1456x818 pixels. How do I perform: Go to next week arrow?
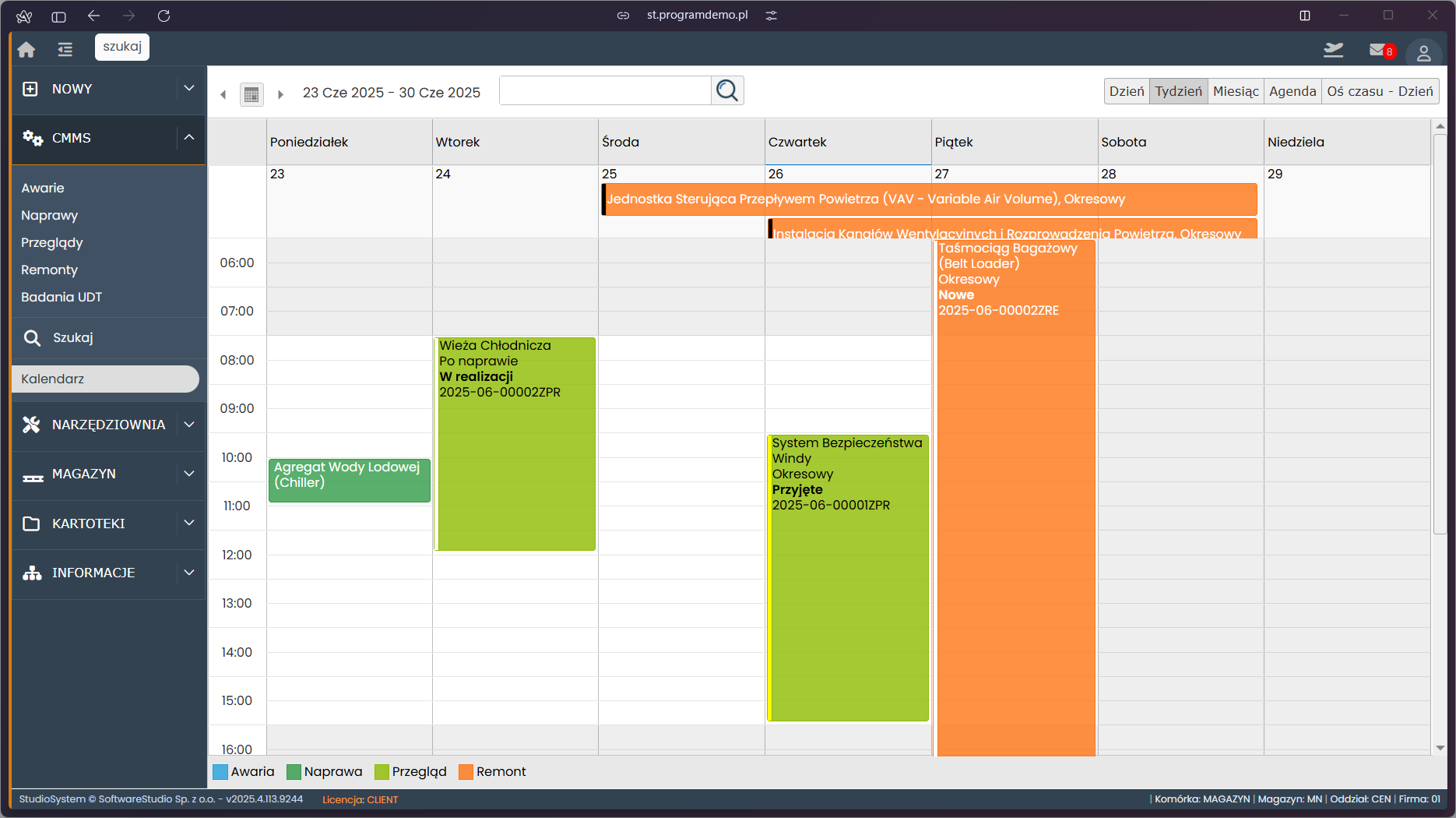point(280,94)
